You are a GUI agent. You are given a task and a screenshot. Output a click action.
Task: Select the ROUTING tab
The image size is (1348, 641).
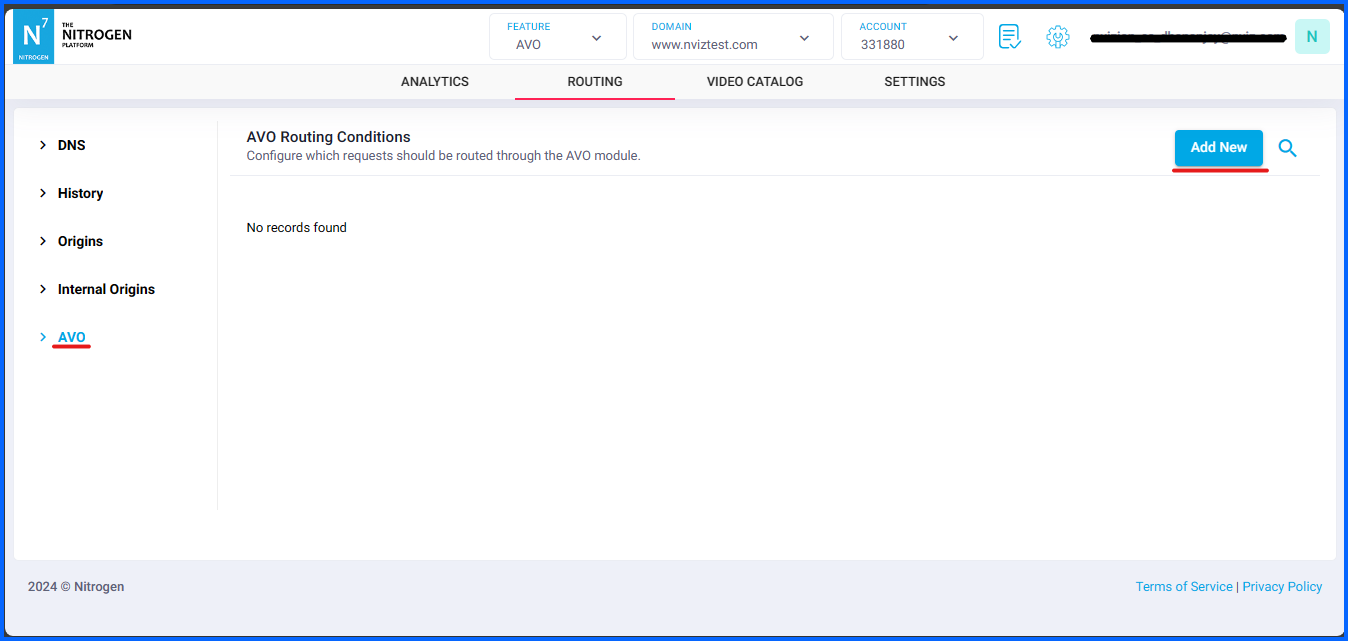[594, 81]
